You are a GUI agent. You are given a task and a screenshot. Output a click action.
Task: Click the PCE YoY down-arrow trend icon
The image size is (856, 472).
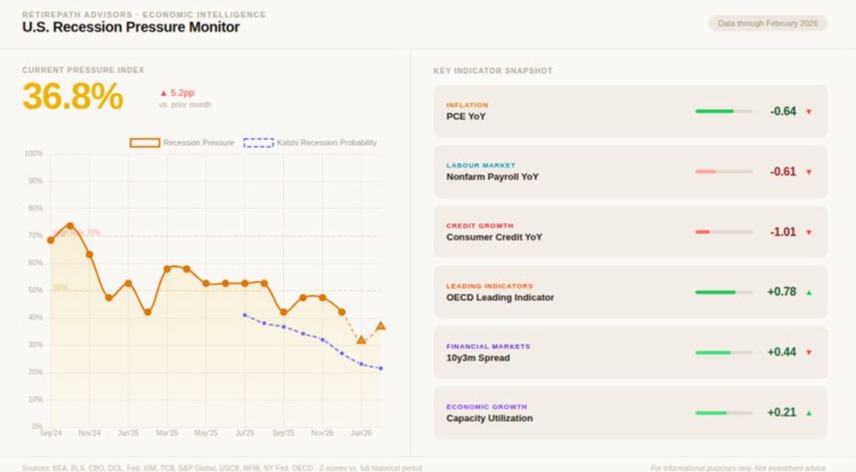point(809,112)
